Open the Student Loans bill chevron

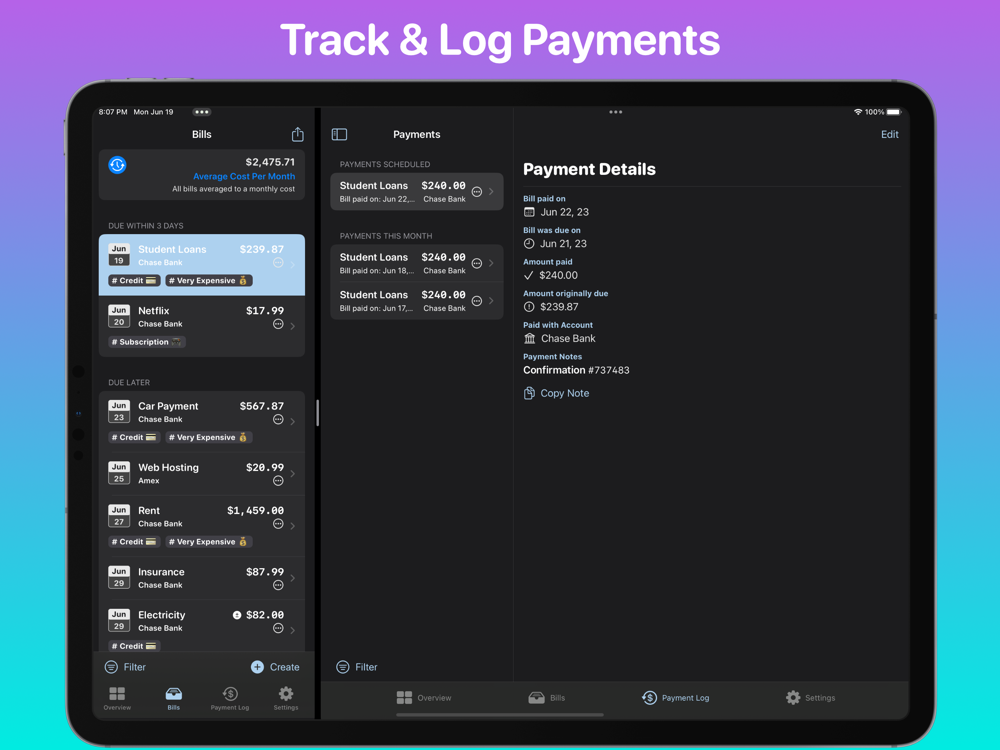click(x=293, y=265)
